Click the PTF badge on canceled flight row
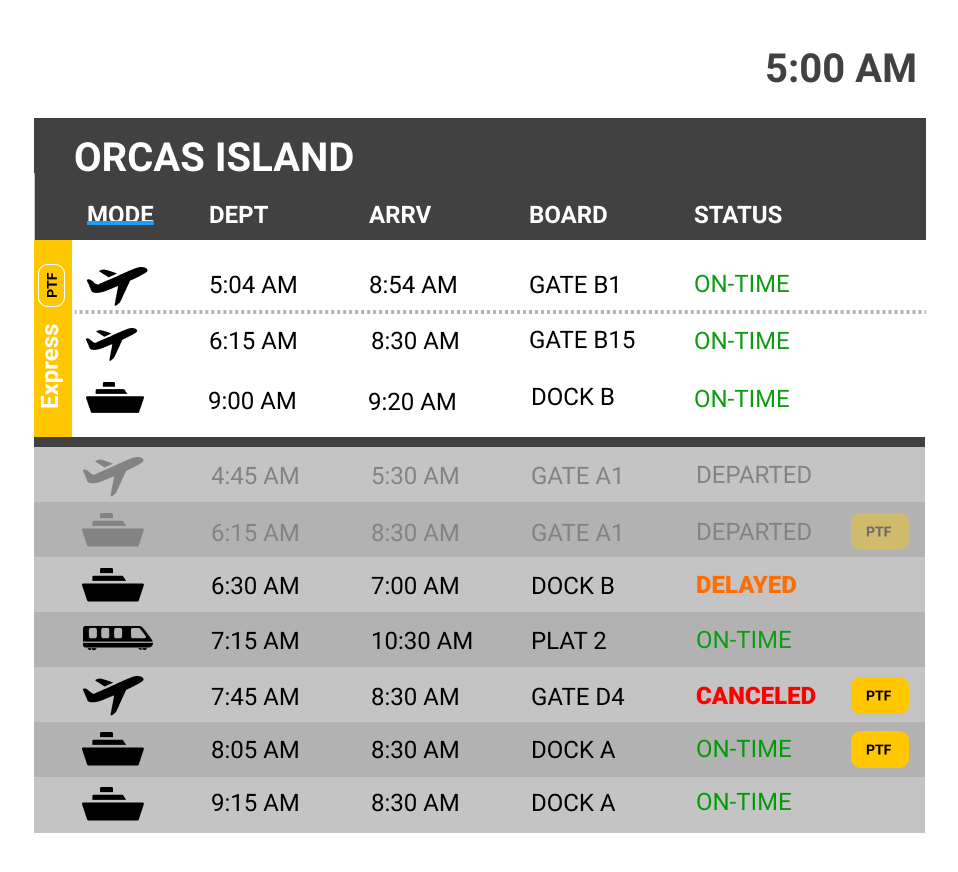This screenshot has width=958, height=872. pyautogui.click(x=880, y=695)
